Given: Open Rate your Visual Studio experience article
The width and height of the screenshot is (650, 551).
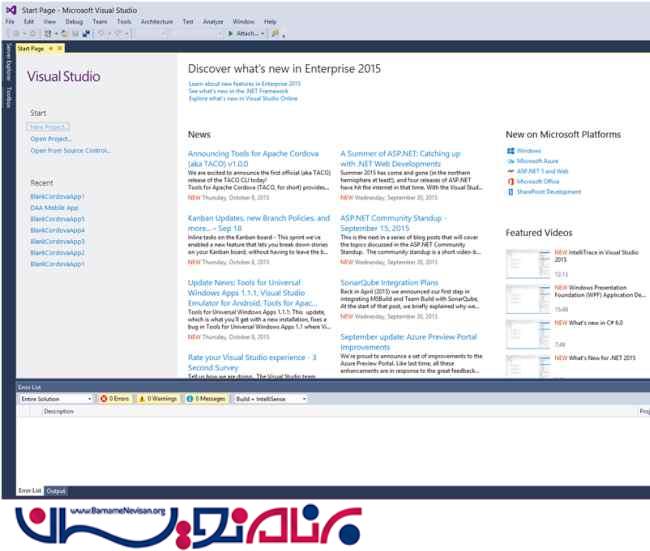Looking at the screenshot, I should click(x=252, y=362).
